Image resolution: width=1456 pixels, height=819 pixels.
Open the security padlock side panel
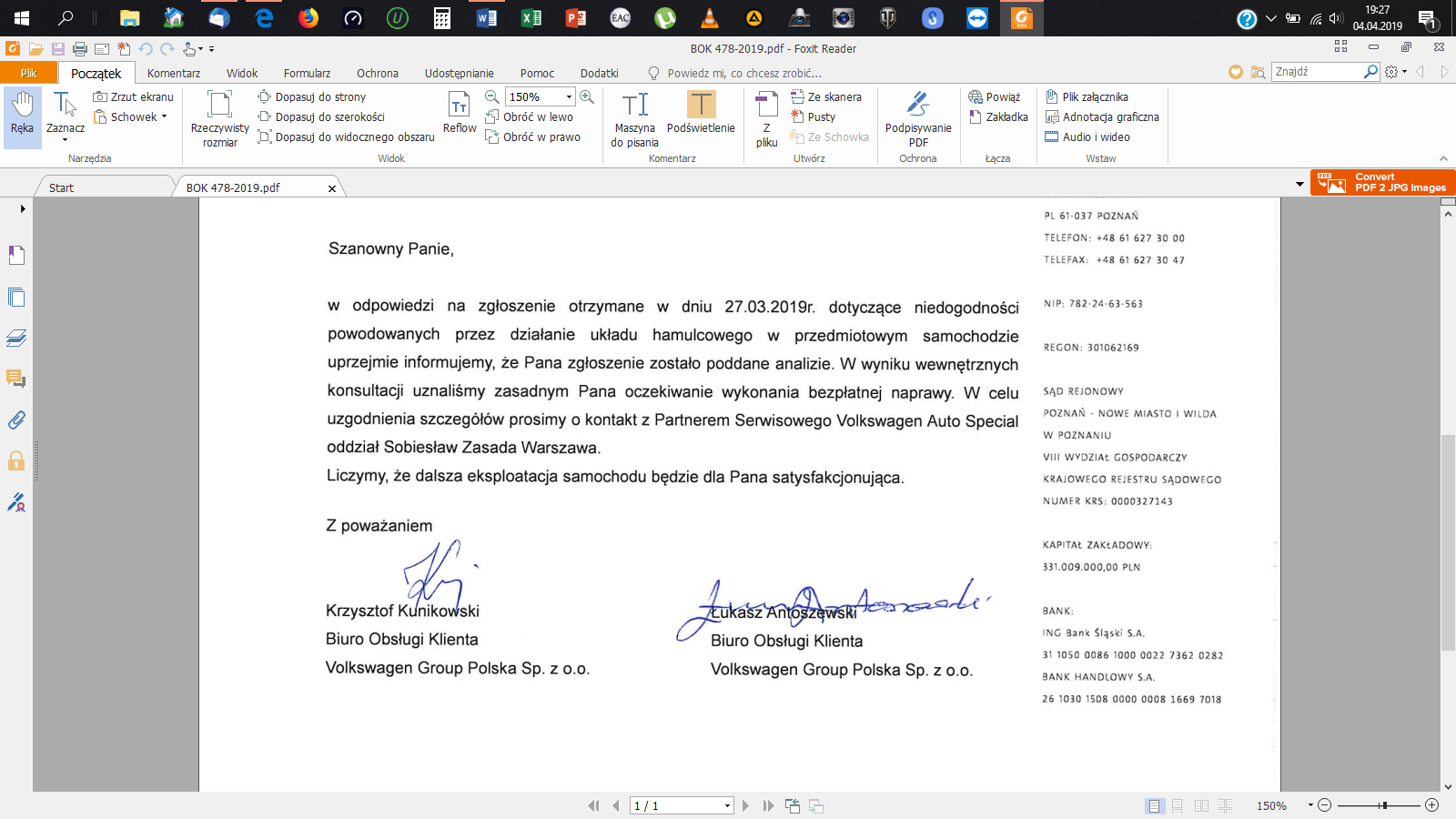click(16, 460)
